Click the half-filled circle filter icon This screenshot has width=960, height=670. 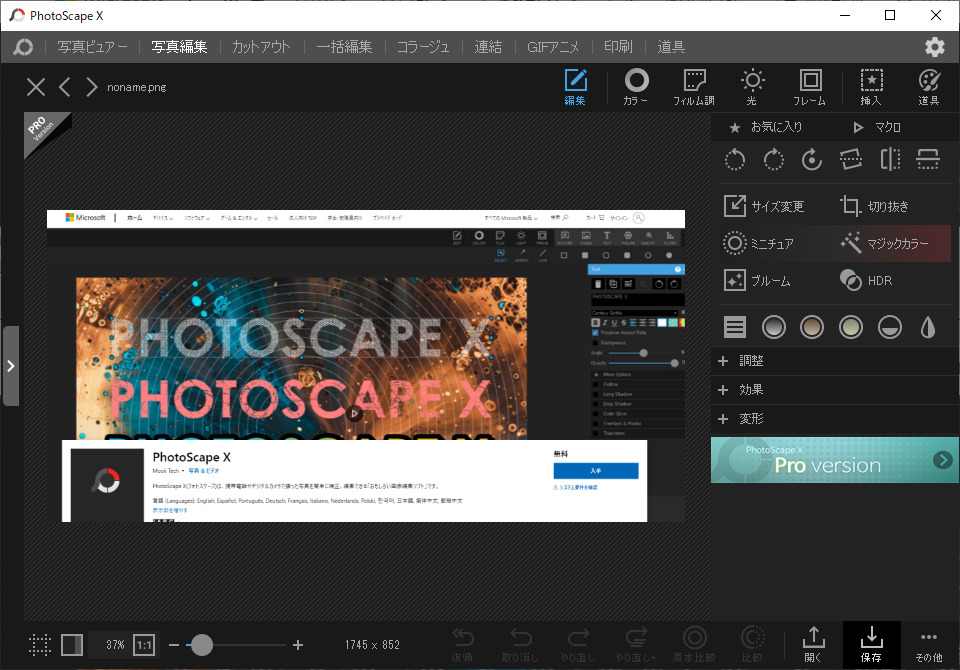point(890,327)
